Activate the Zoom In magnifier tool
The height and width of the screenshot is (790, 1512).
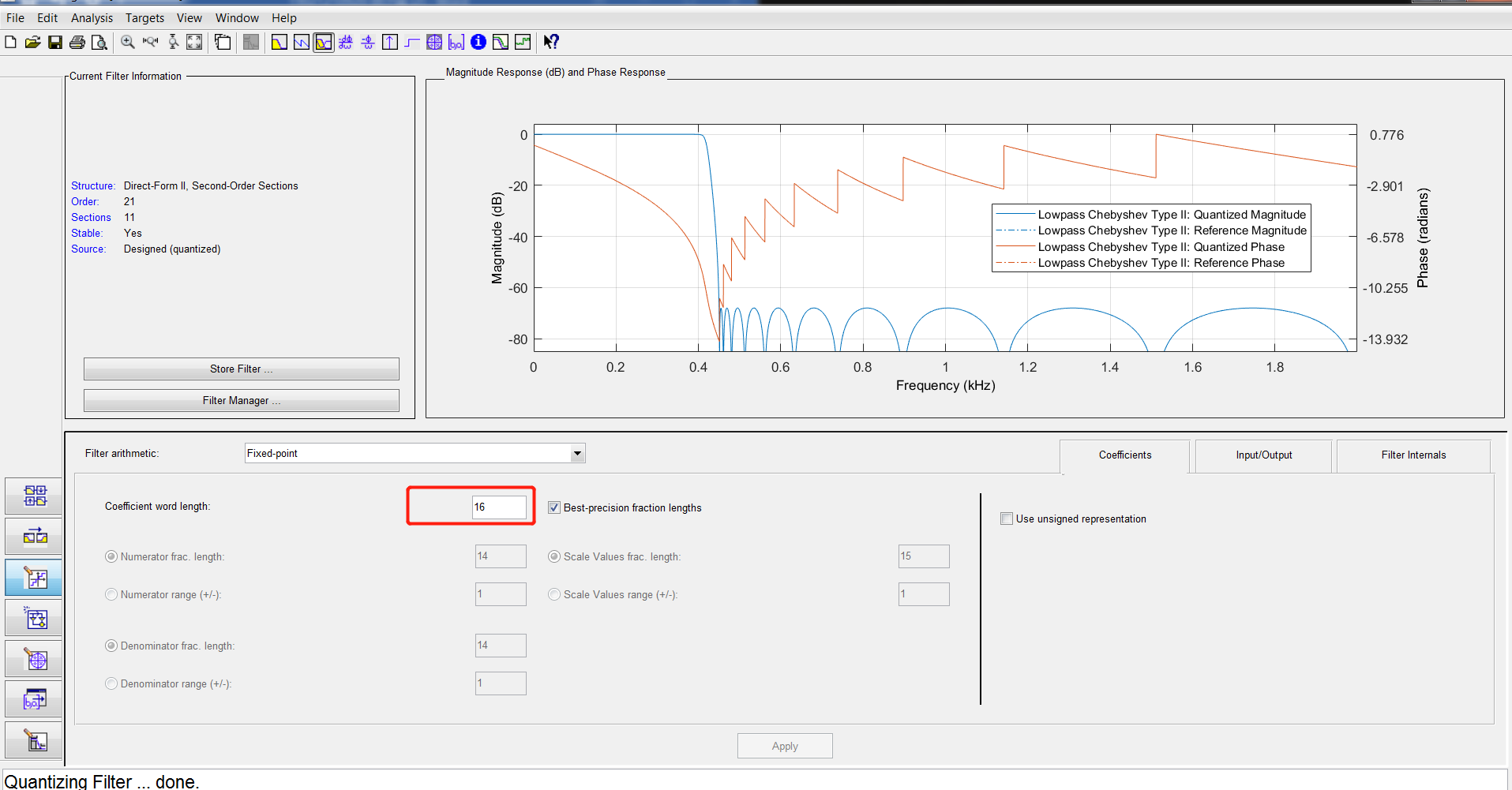click(128, 42)
